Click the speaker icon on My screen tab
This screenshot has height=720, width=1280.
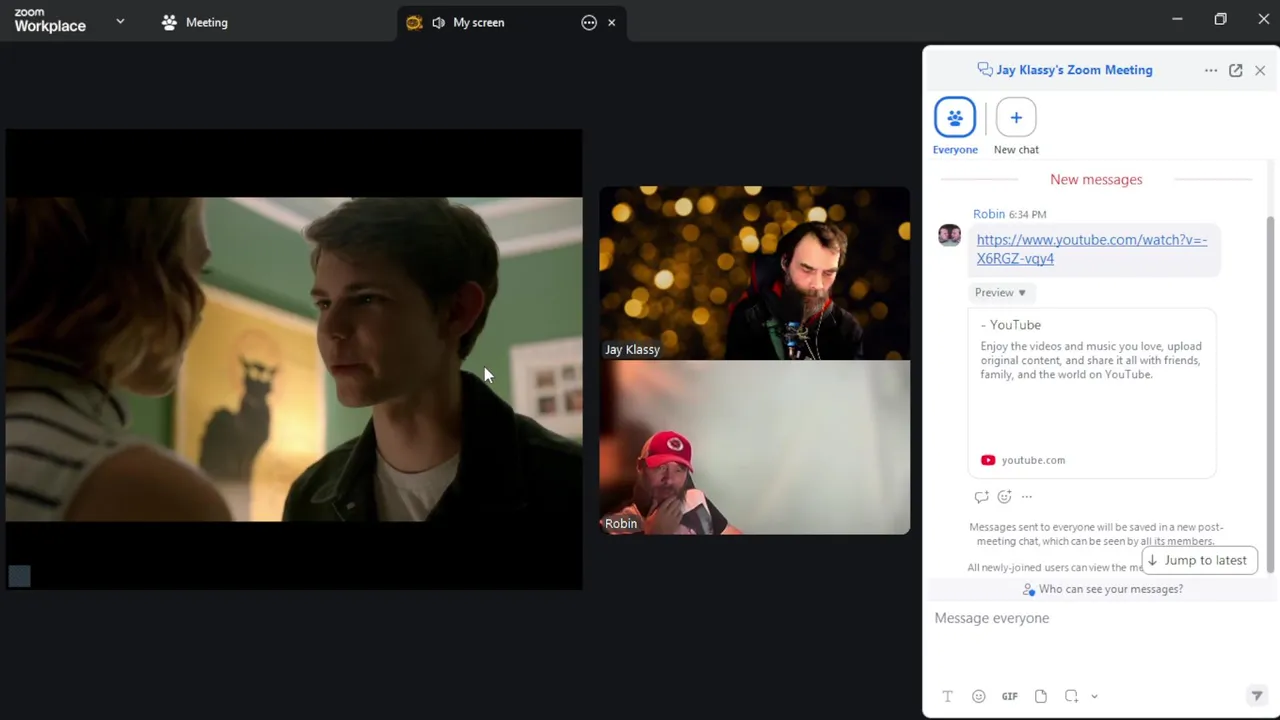438,22
